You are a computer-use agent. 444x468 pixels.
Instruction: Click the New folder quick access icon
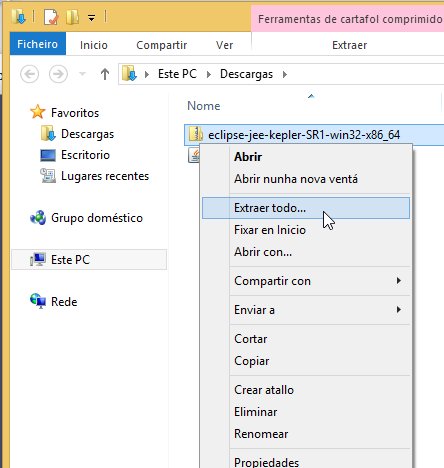72,17
